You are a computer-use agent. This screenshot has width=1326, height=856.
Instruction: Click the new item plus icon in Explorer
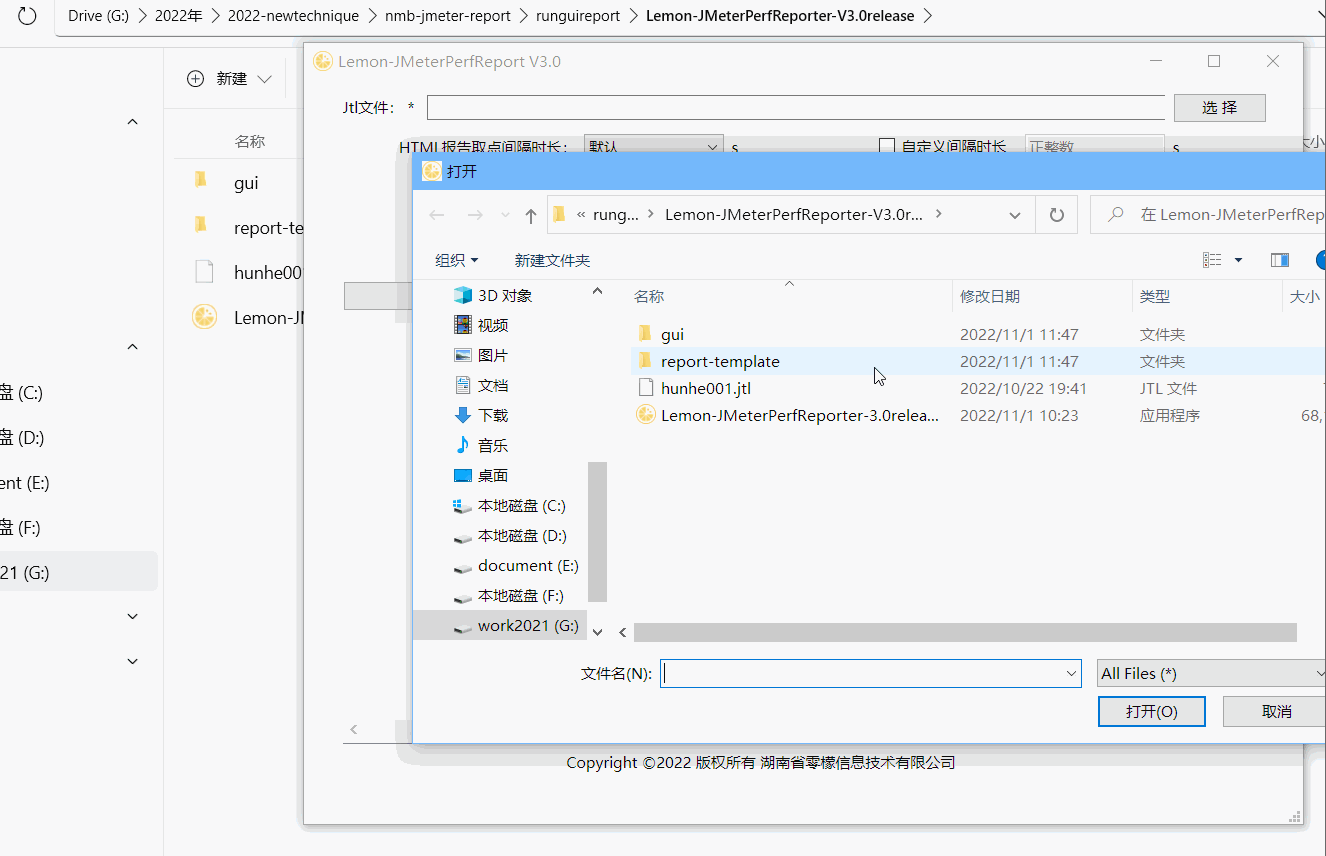196,78
